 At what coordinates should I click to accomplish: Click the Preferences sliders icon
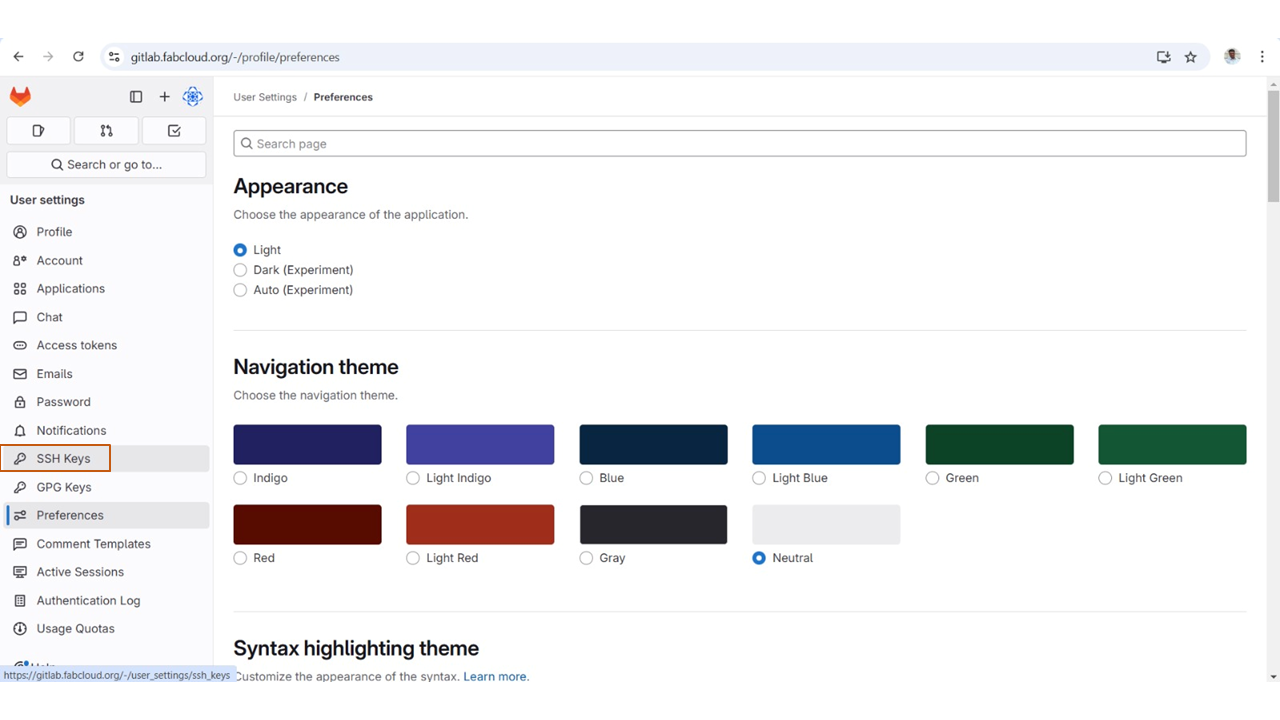click(20, 515)
